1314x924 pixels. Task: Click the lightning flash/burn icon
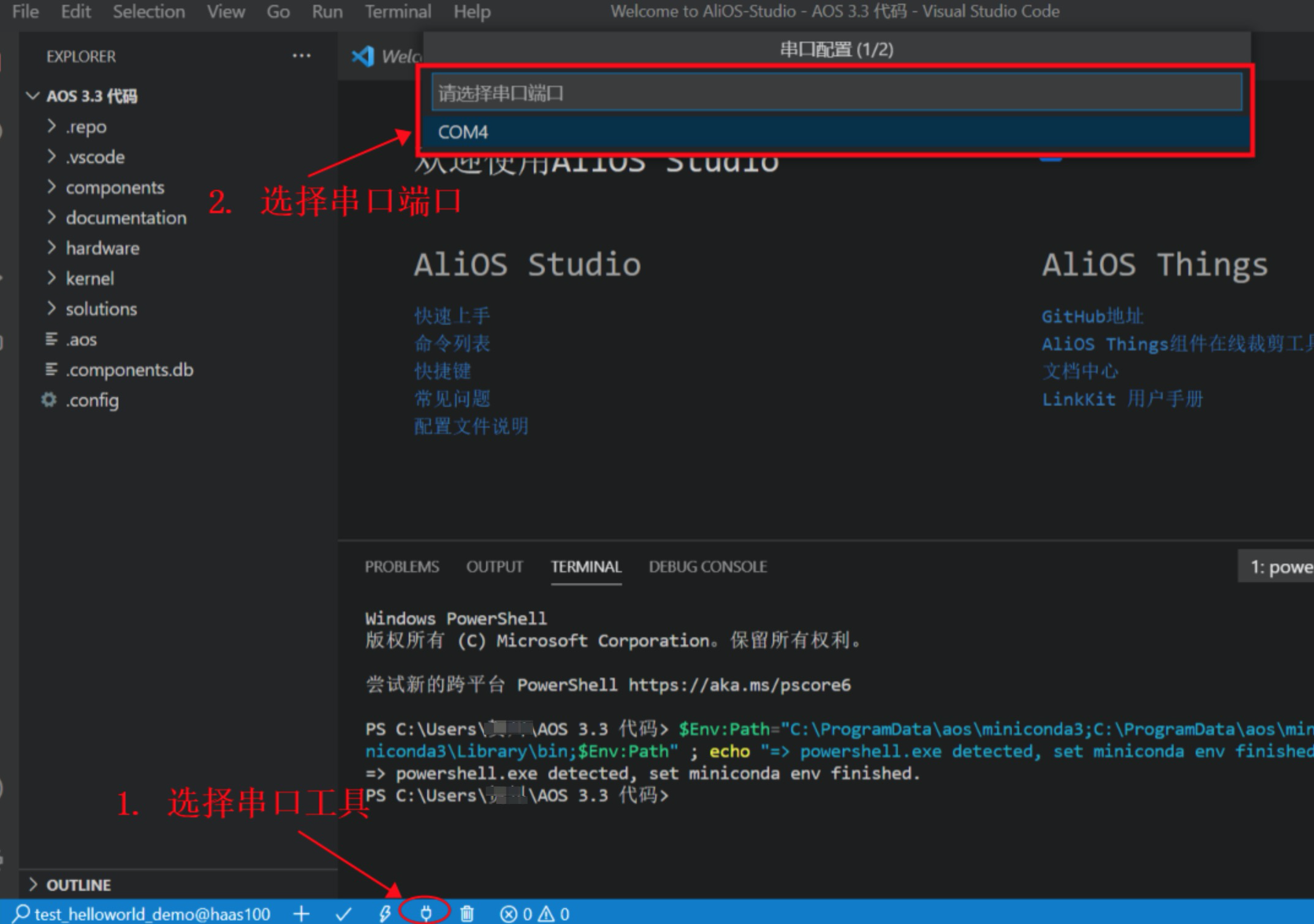point(385,913)
